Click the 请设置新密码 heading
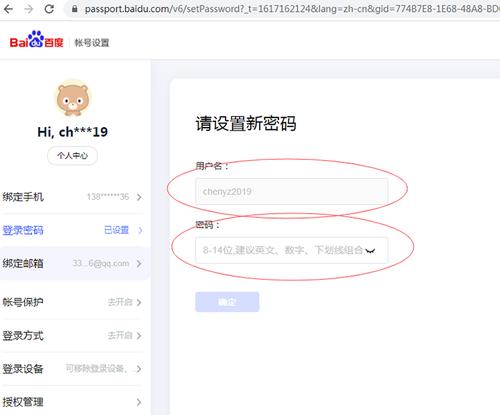The width and height of the screenshot is (500, 415). point(246,123)
